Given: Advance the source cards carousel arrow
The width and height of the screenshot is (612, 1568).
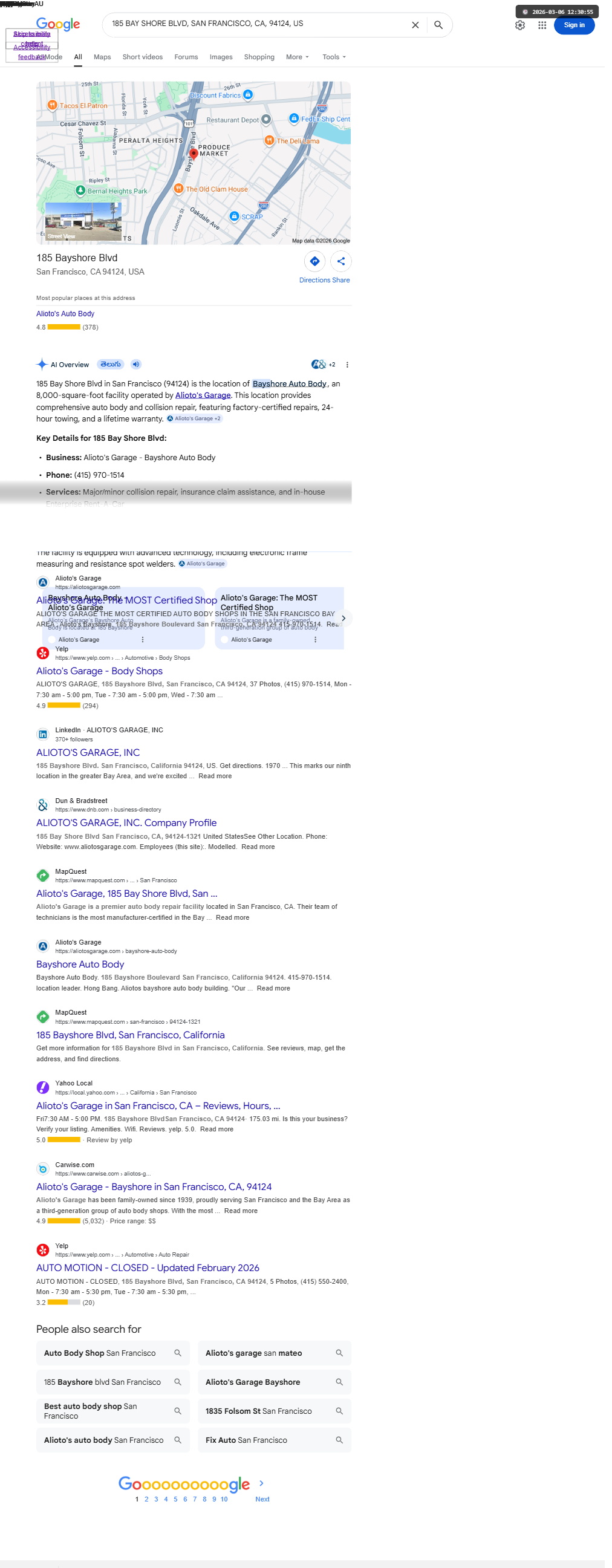Looking at the screenshot, I should coord(343,619).
